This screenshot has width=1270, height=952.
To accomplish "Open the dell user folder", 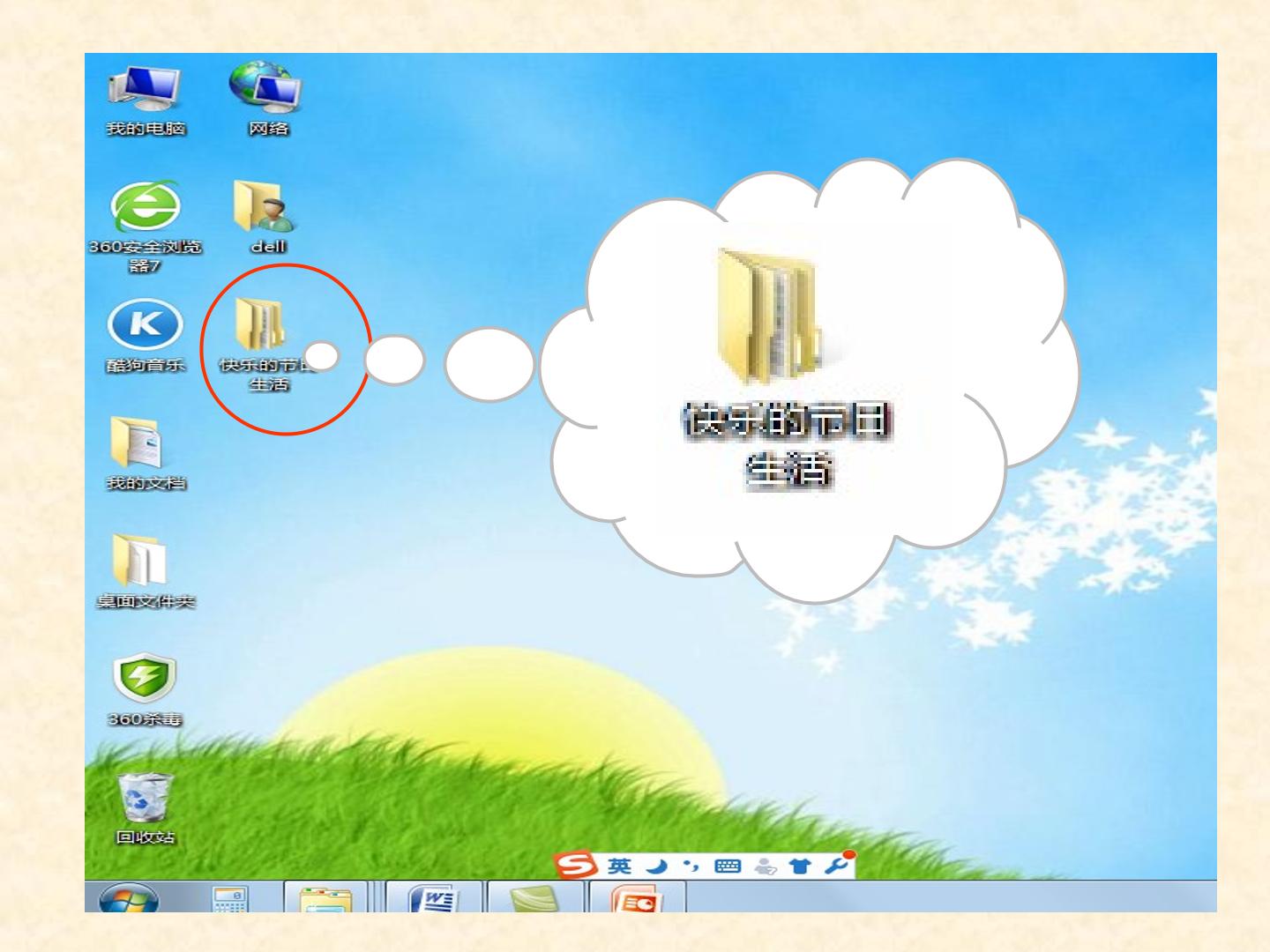I will click(265, 217).
